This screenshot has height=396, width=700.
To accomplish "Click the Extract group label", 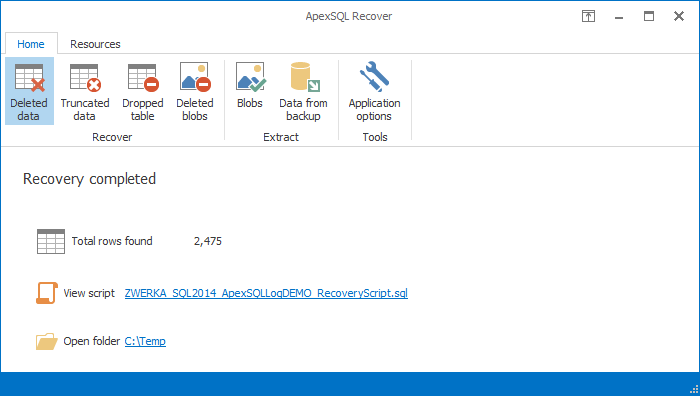I will (281, 137).
